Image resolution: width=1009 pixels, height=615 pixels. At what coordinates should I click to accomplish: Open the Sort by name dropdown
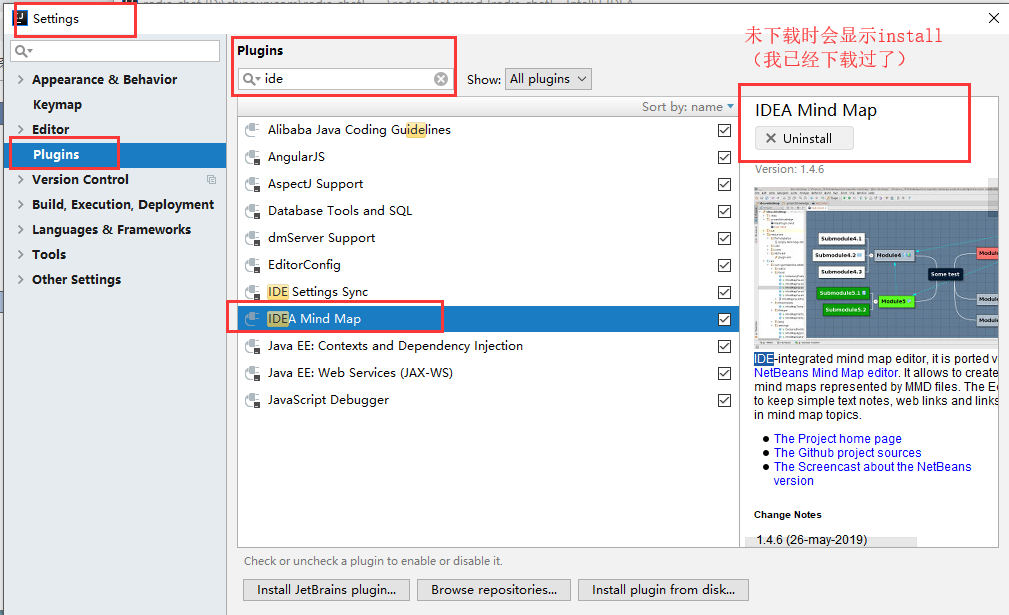pos(687,107)
